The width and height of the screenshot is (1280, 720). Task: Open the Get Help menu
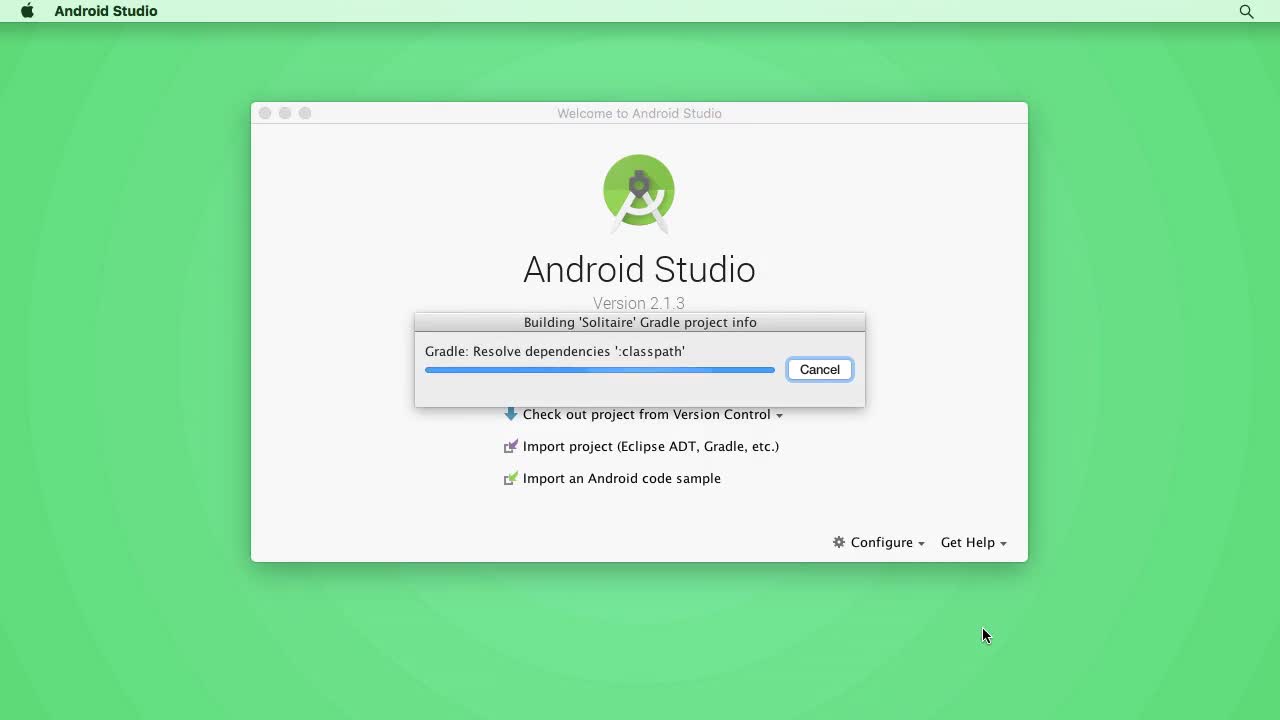[x=973, y=542]
